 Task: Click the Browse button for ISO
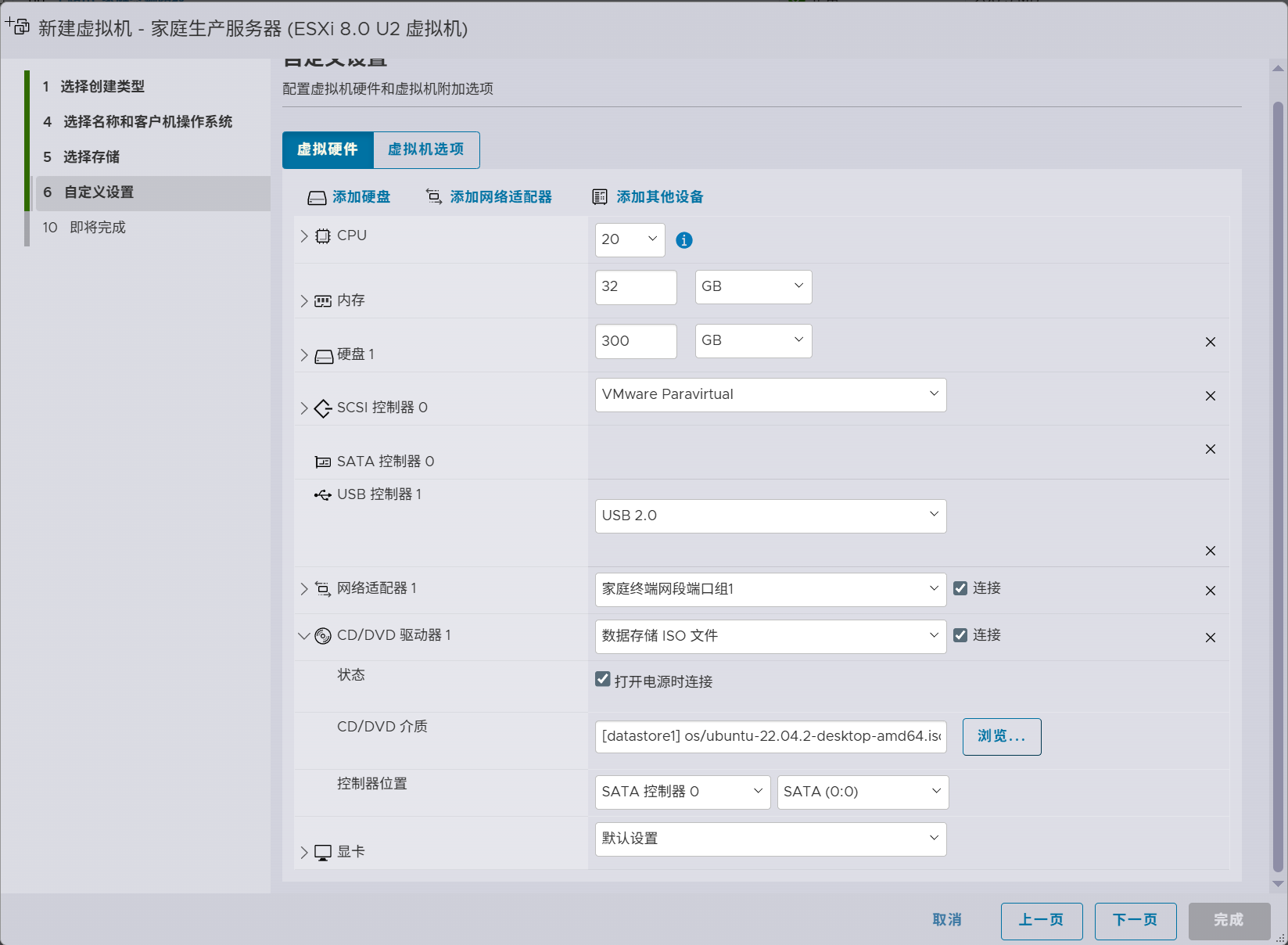1001,736
